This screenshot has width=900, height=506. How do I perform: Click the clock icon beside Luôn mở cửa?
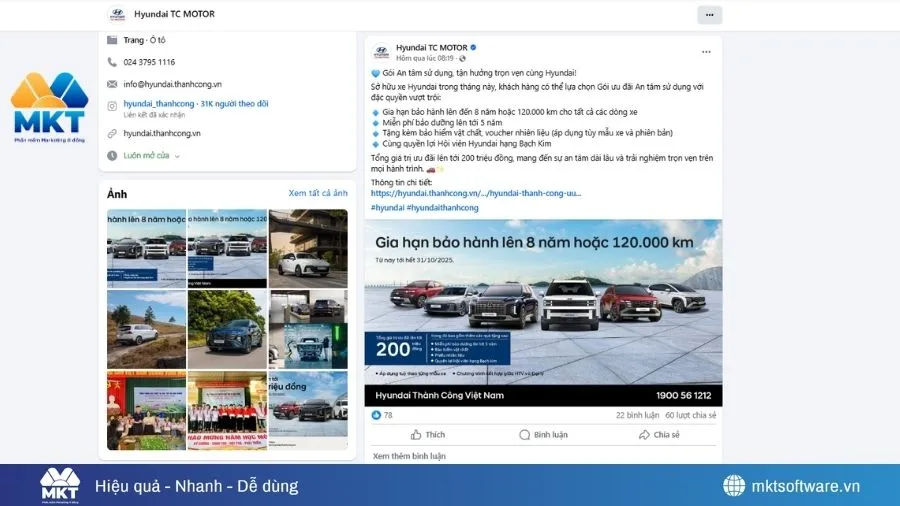[112, 155]
